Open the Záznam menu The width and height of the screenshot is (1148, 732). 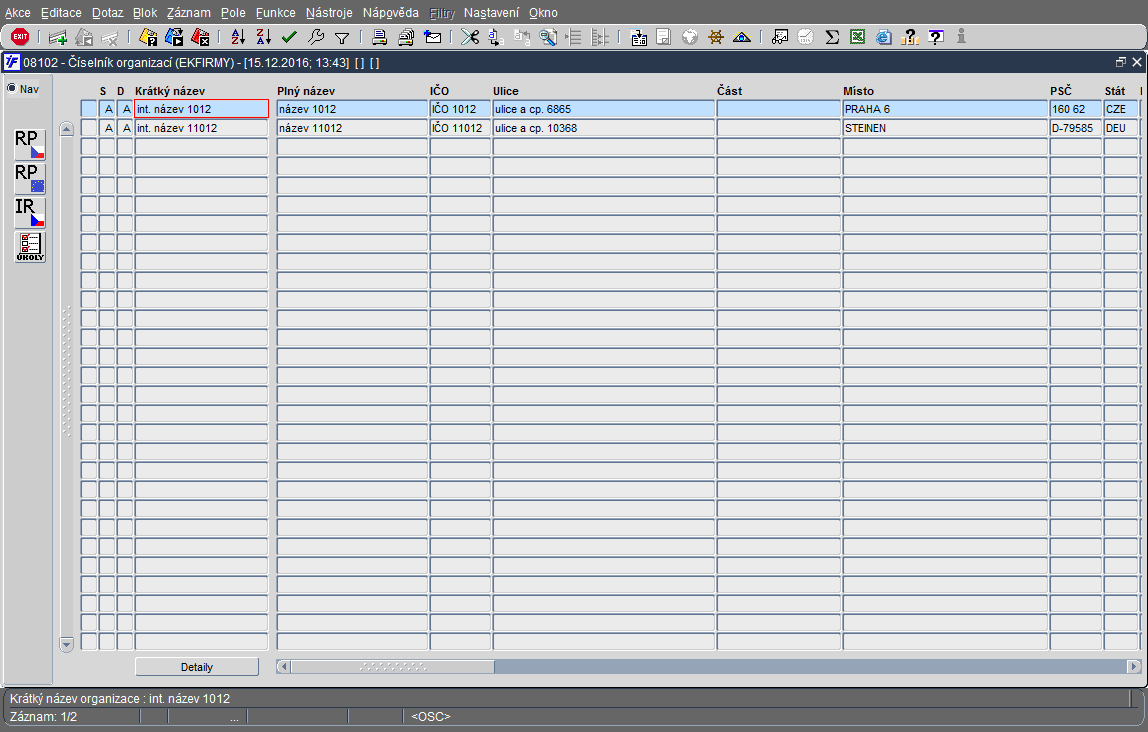[x=188, y=12]
